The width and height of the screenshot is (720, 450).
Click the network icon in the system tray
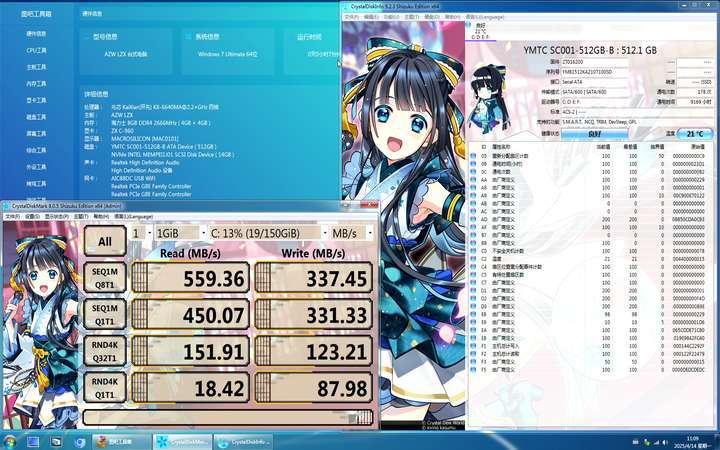tap(656, 442)
